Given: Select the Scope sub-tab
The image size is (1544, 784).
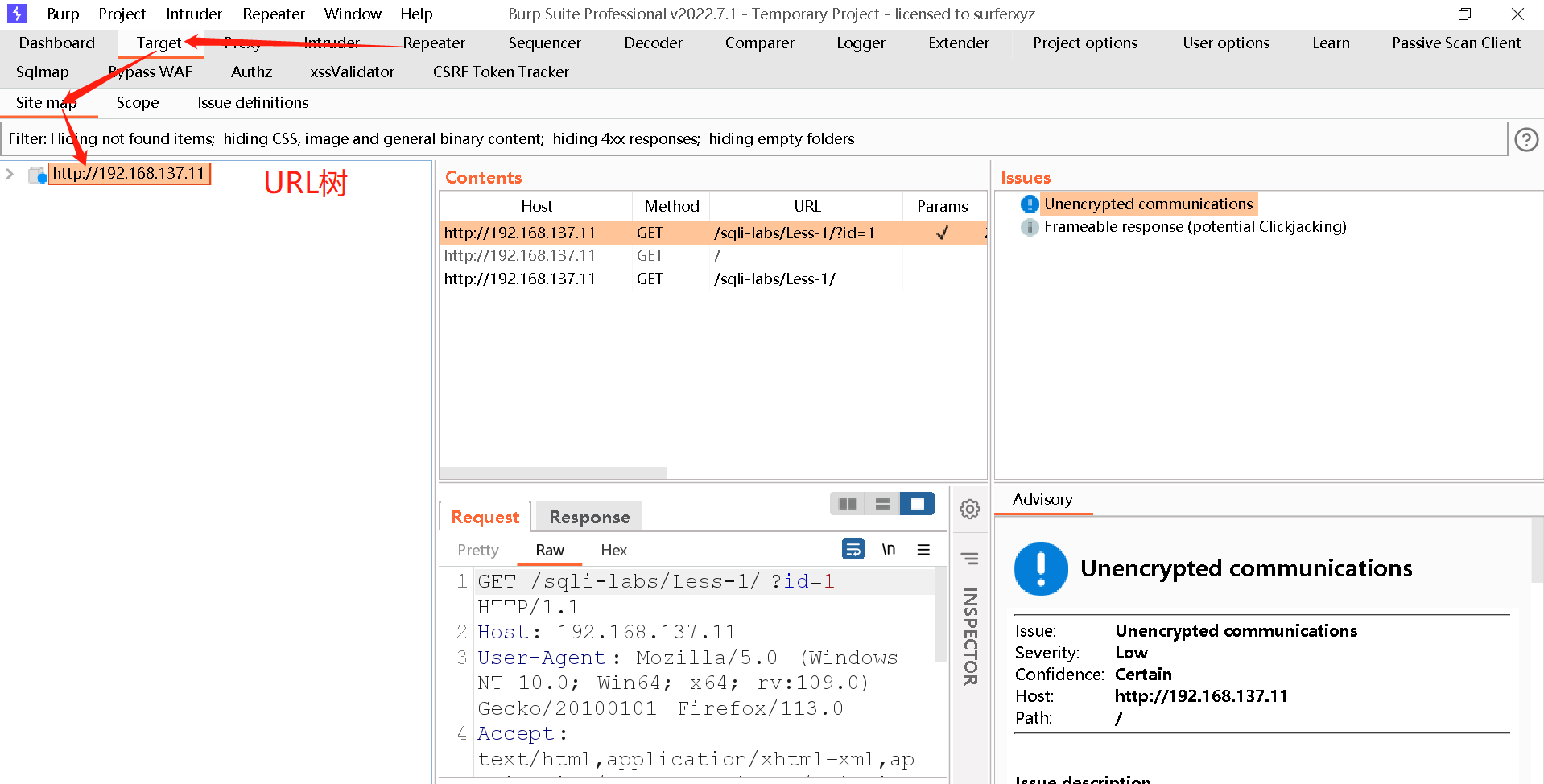Looking at the screenshot, I should click(138, 102).
